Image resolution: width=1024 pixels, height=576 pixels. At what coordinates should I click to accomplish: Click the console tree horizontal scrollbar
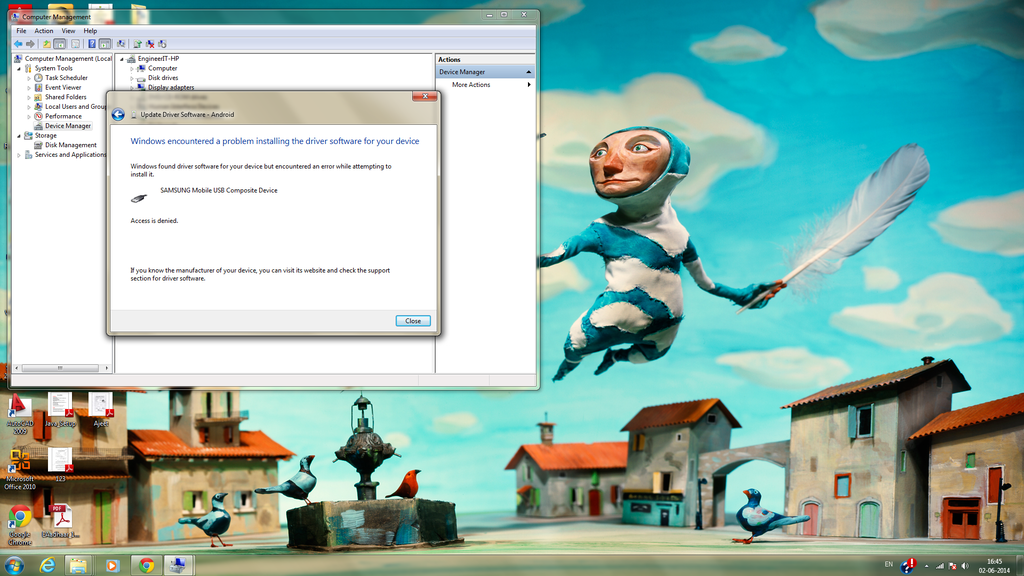point(61,368)
